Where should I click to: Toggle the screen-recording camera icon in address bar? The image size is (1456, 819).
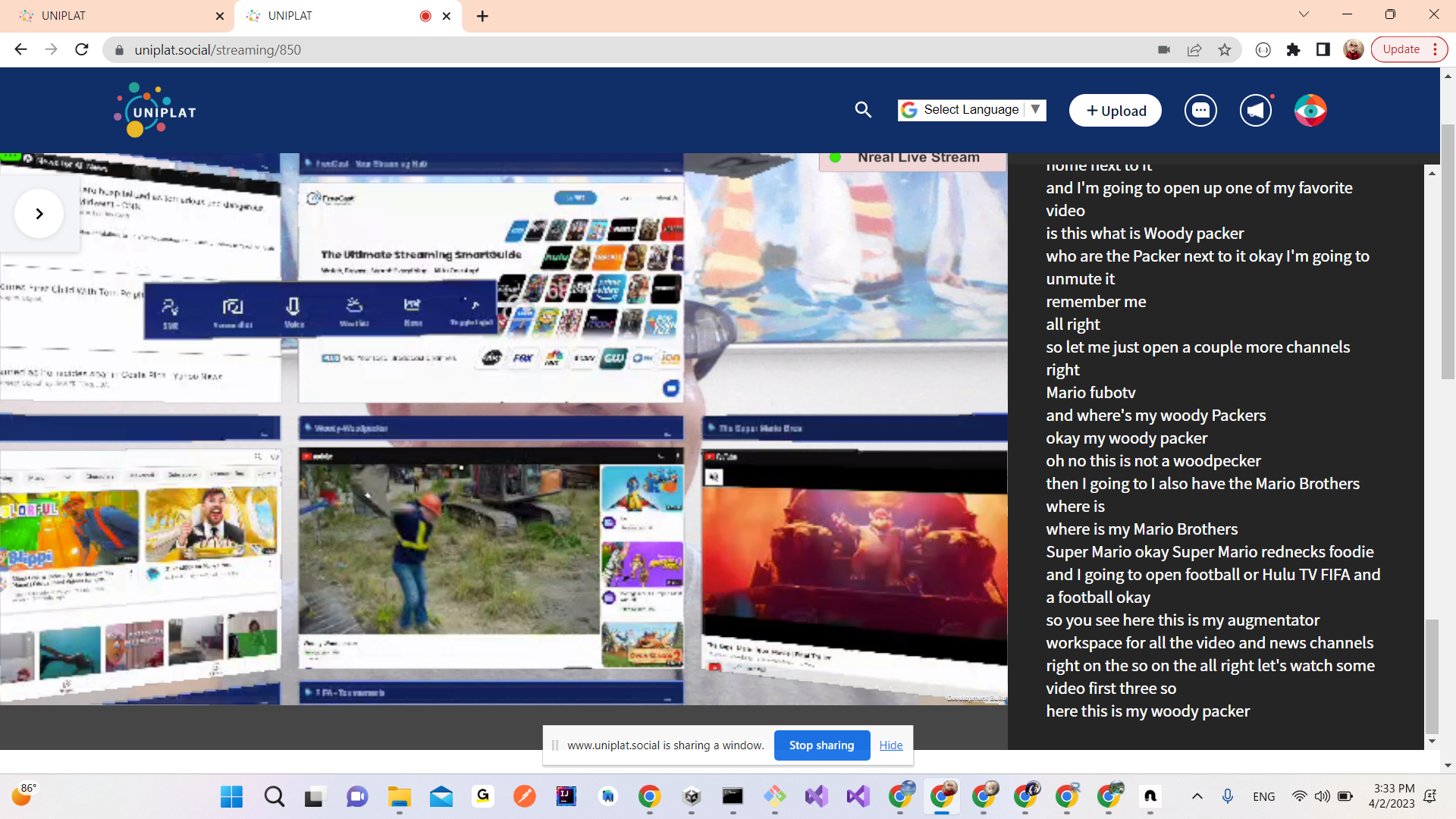pos(1163,49)
